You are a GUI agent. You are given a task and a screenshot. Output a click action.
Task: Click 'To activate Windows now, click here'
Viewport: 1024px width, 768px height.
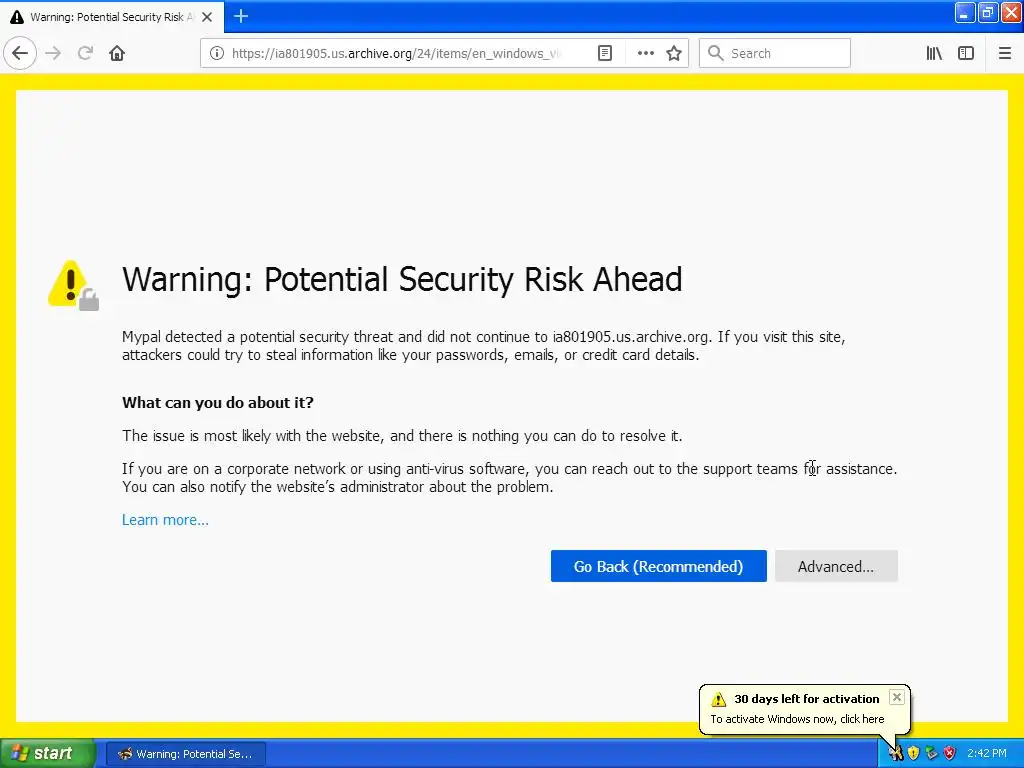pos(797,719)
